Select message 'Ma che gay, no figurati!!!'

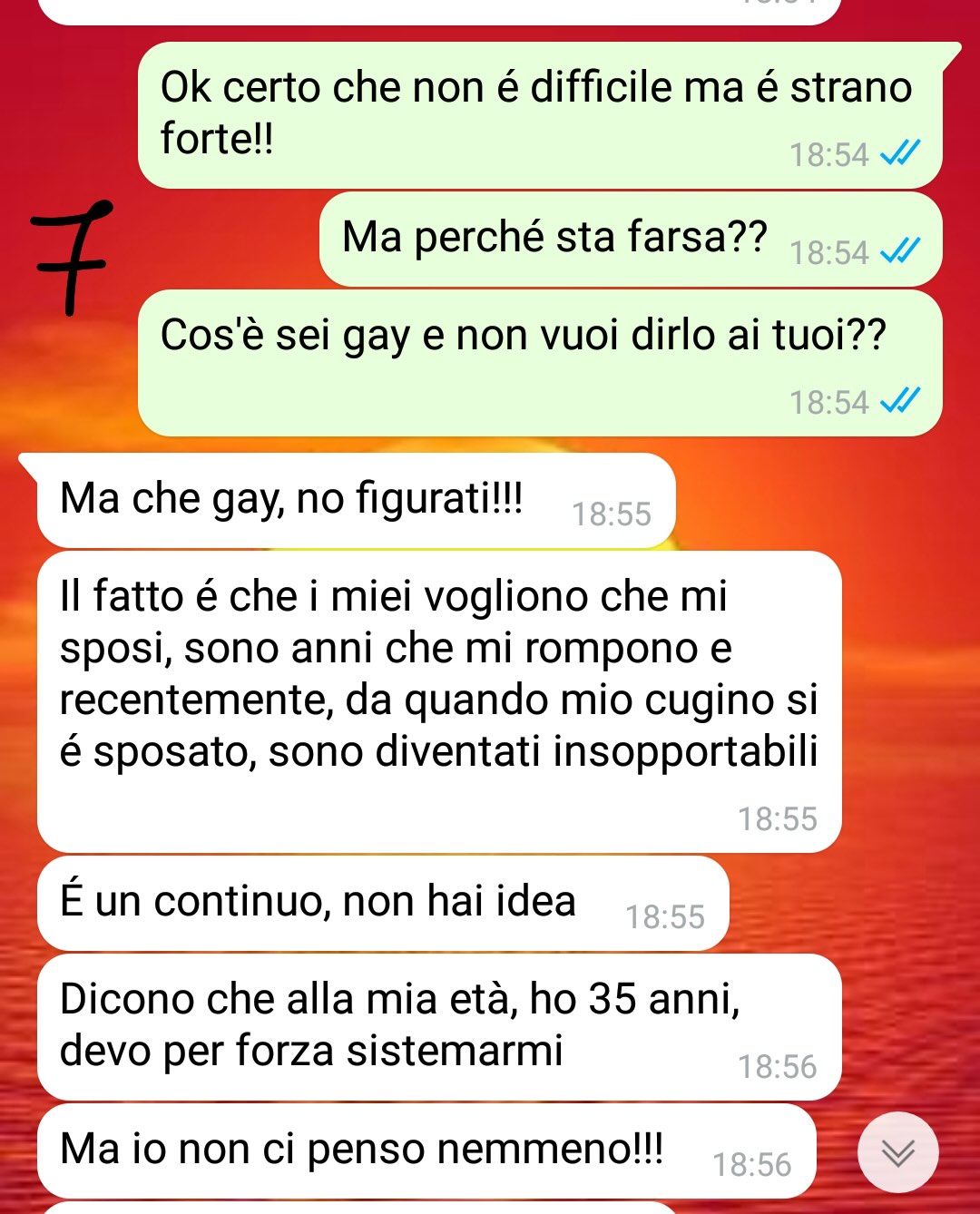357,501
